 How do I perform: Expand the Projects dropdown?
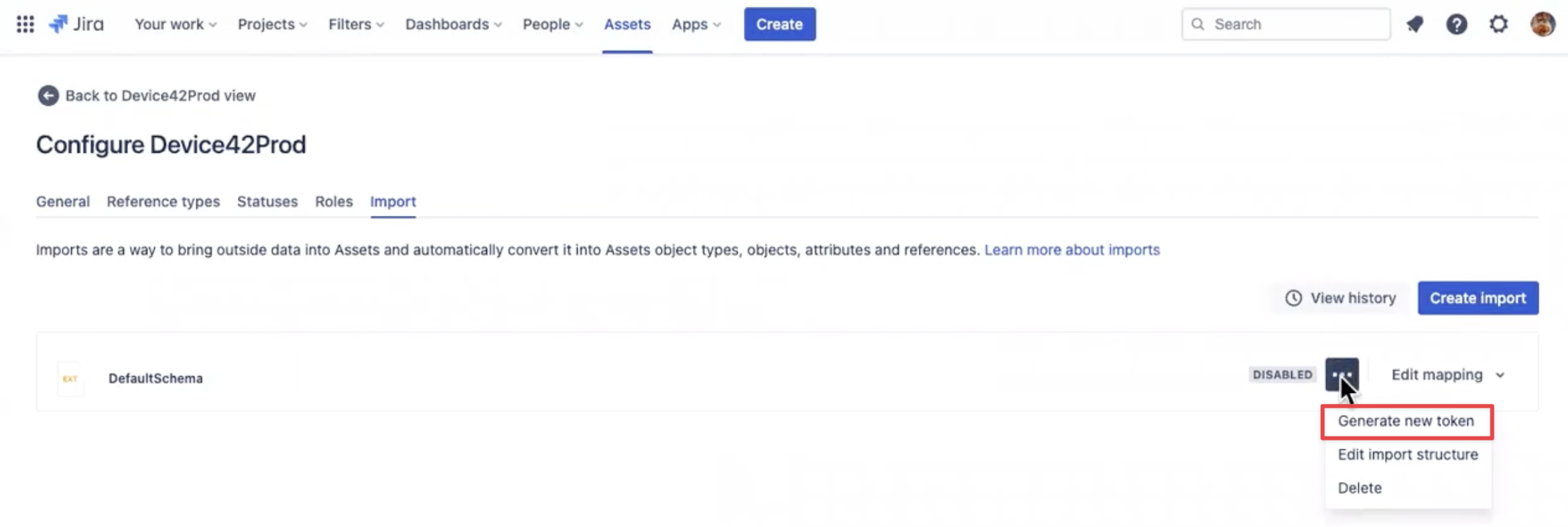[x=272, y=24]
